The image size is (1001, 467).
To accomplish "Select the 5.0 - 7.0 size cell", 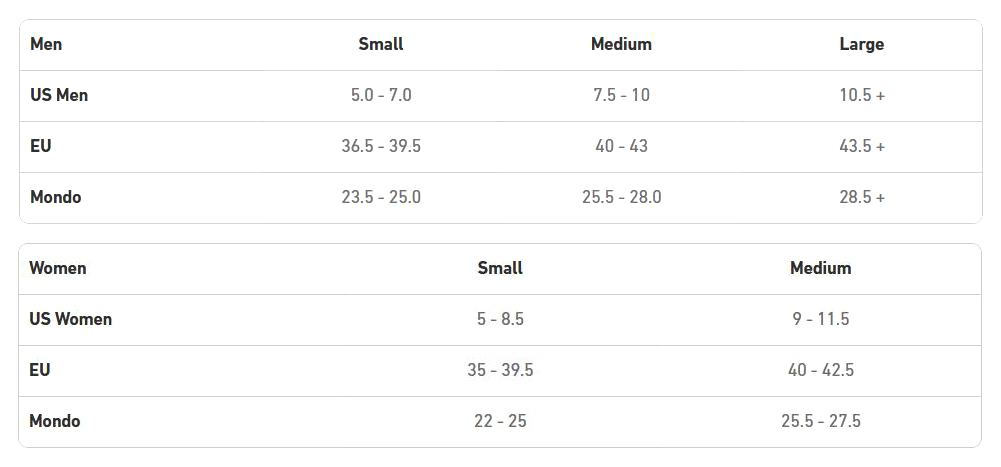I will (x=381, y=95).
